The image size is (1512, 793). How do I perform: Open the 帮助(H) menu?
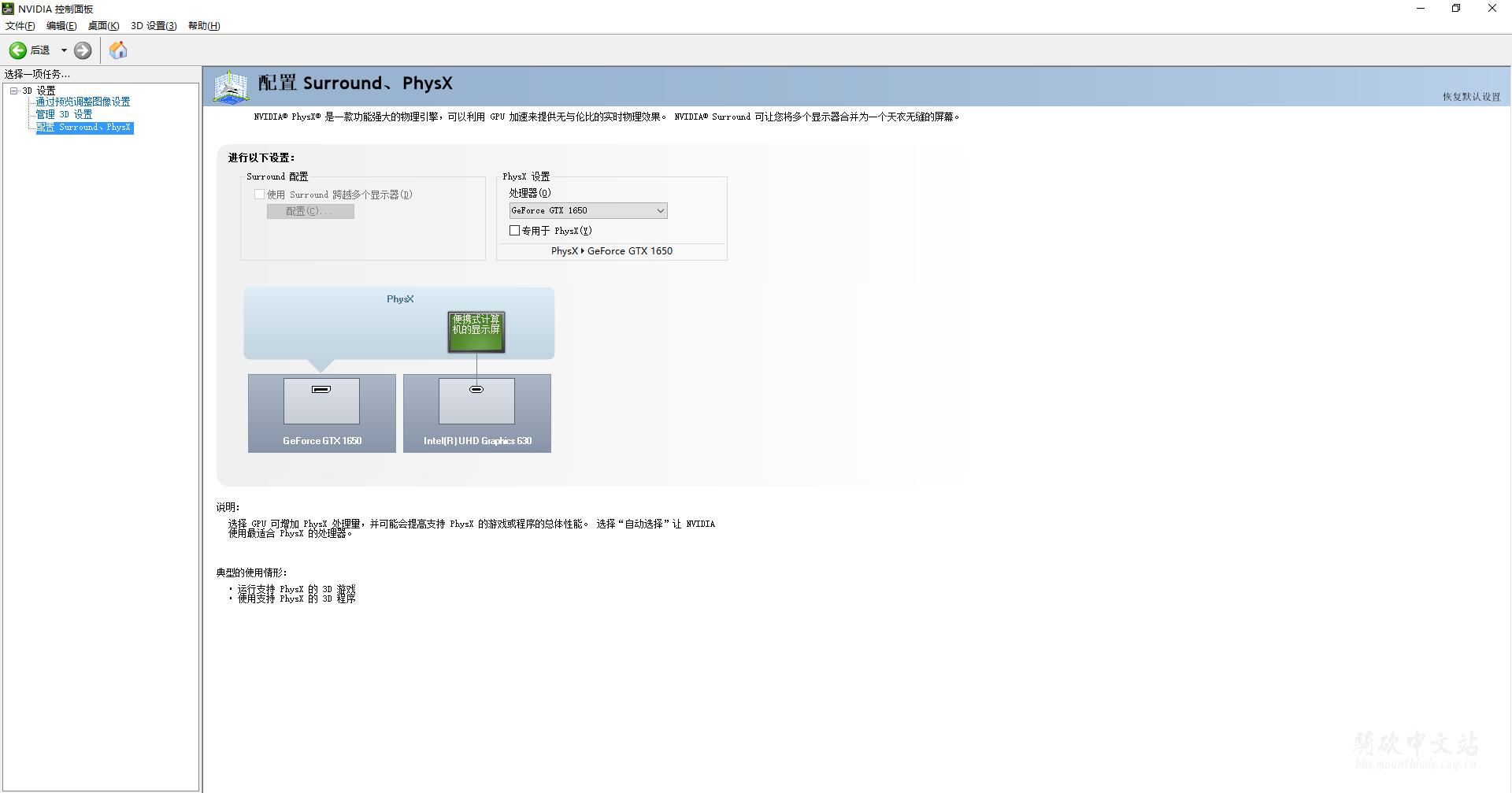[x=204, y=26]
